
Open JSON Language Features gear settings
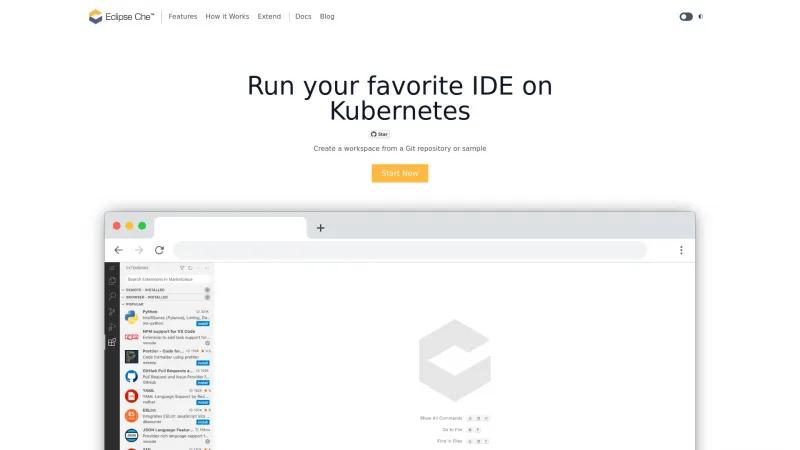point(207,442)
